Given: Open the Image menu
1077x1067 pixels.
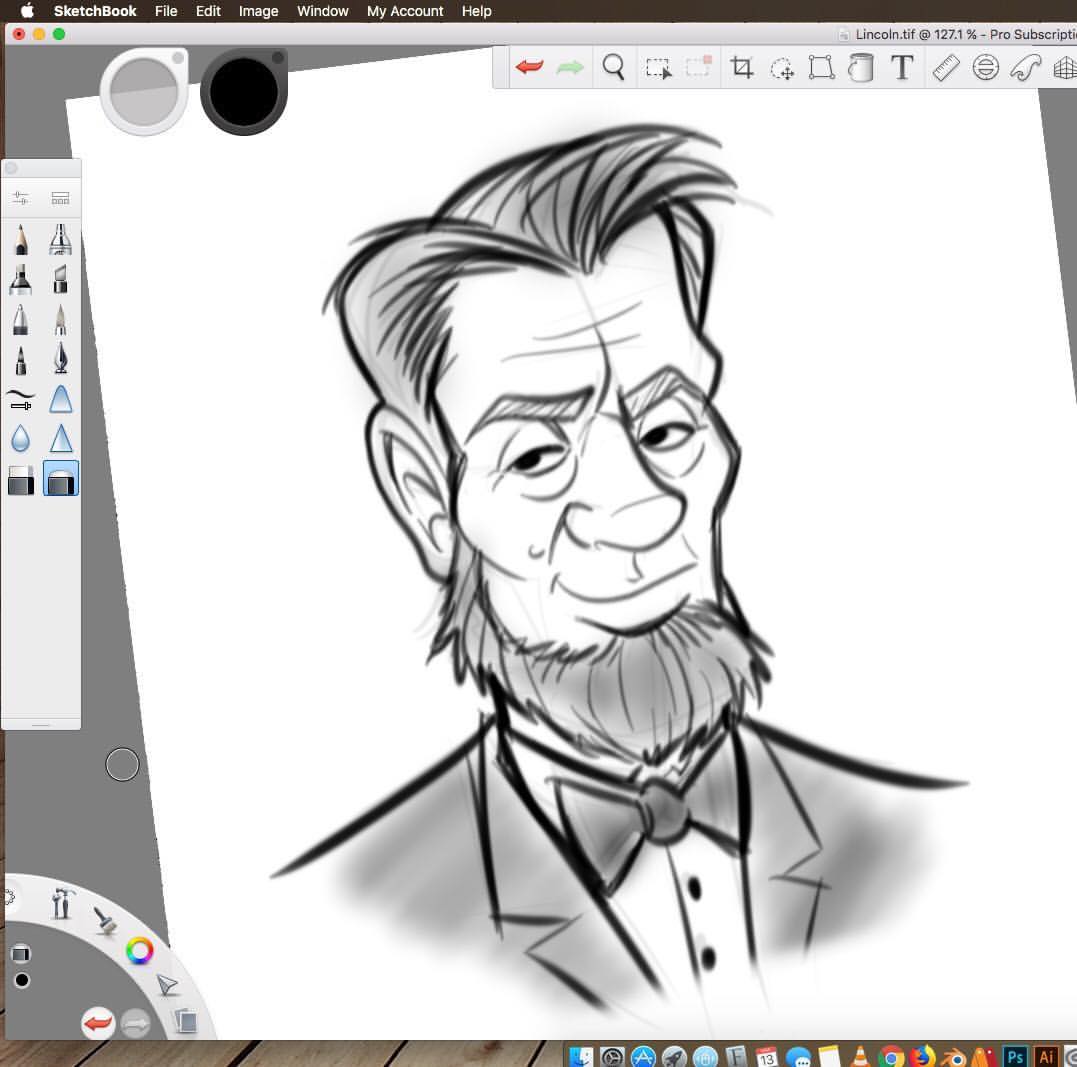Looking at the screenshot, I should pos(258,11).
